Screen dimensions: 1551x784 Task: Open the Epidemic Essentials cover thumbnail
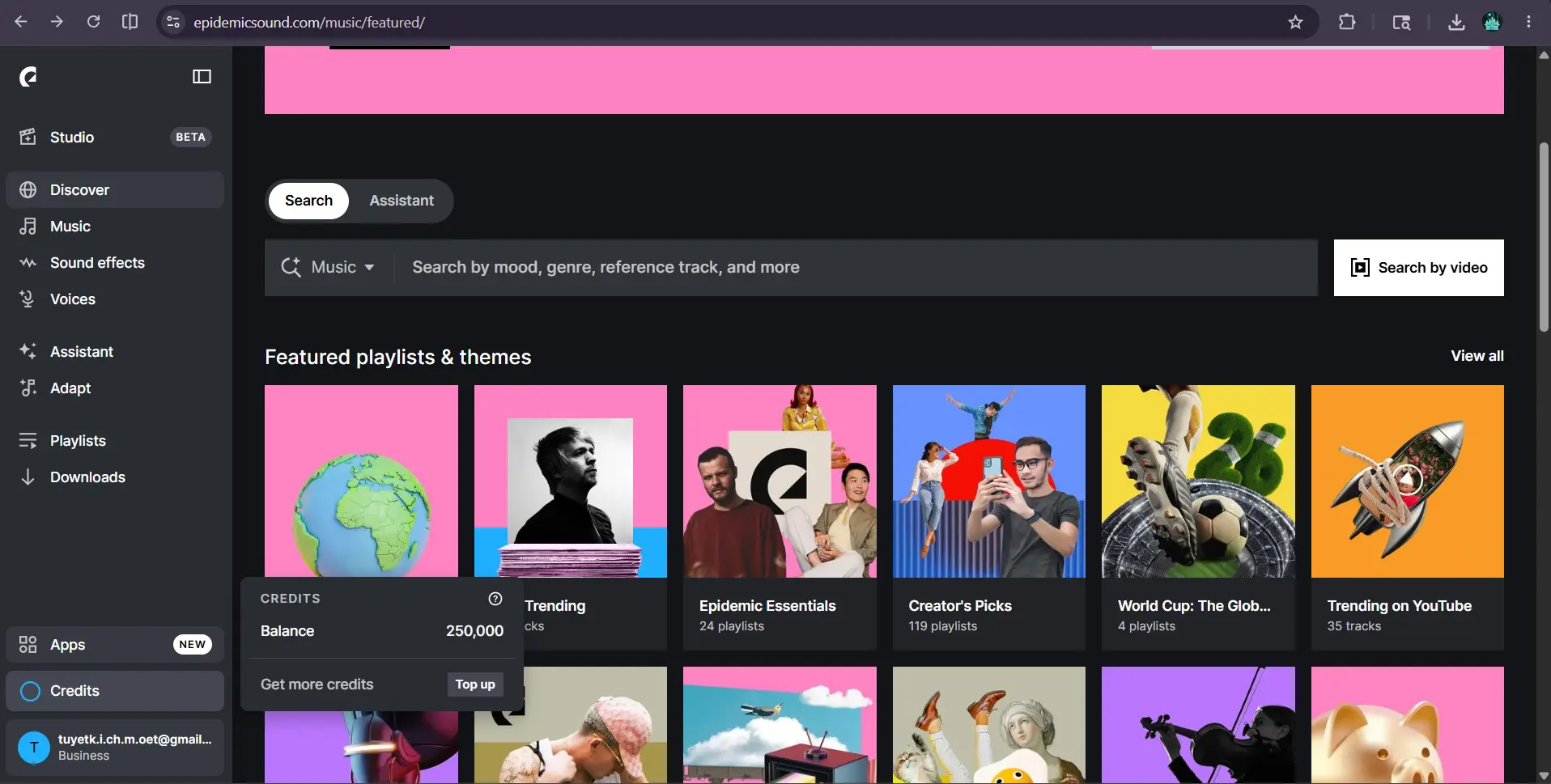point(780,481)
